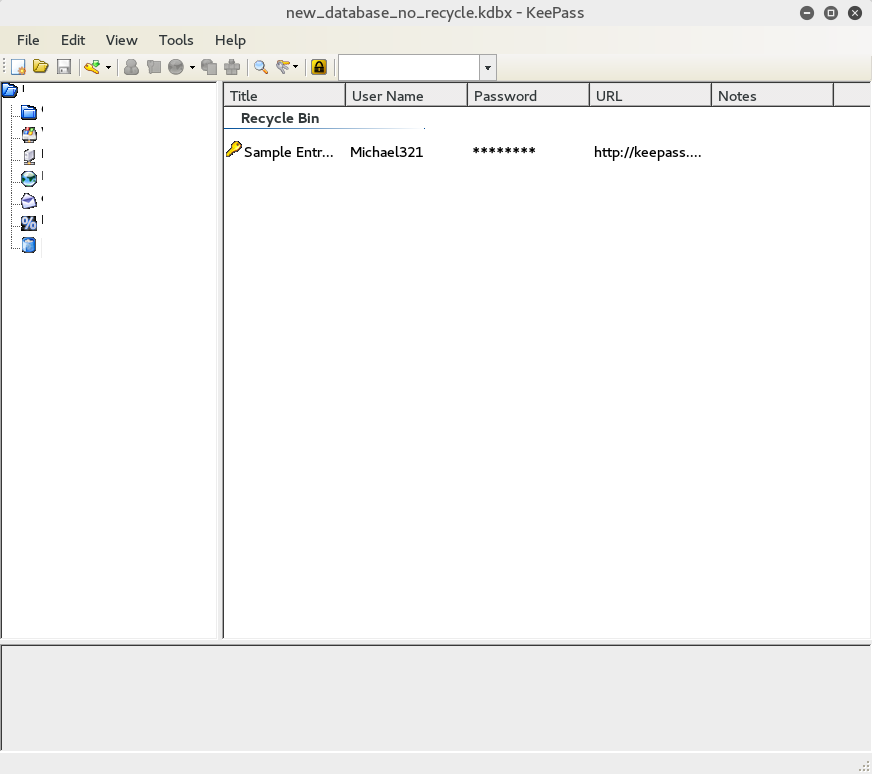Lock the workspace with the padlock icon

pyautogui.click(x=319, y=67)
